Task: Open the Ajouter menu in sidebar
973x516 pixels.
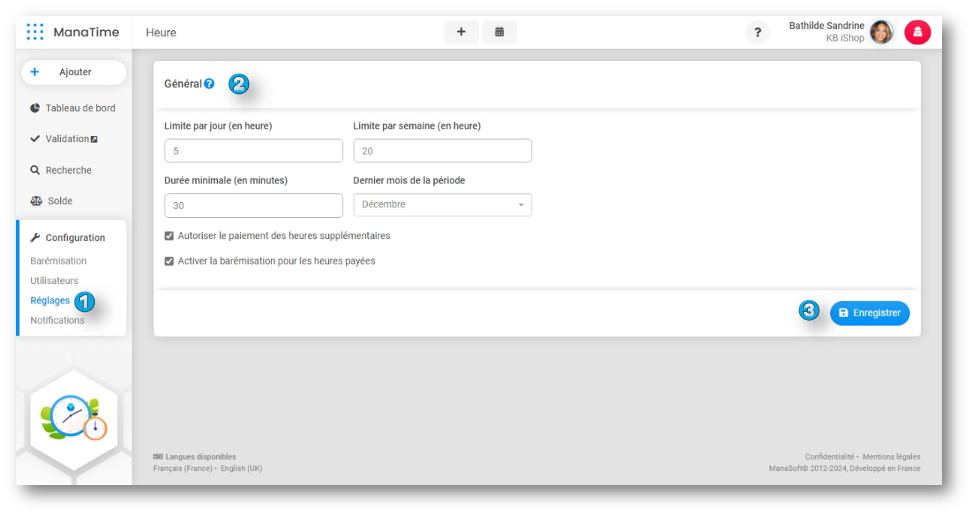Action: pos(73,72)
